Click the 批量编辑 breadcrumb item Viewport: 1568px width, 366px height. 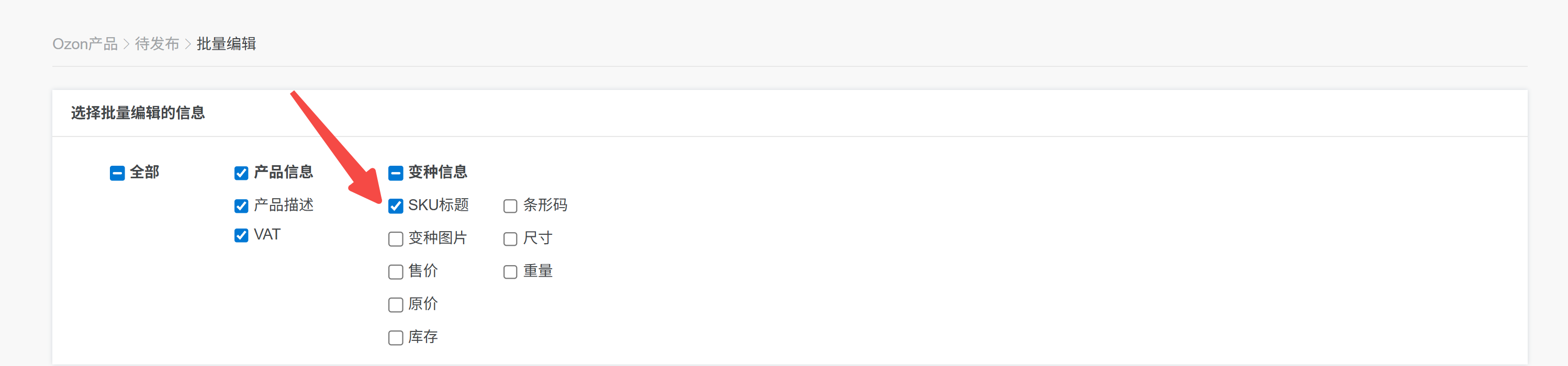click(x=226, y=44)
